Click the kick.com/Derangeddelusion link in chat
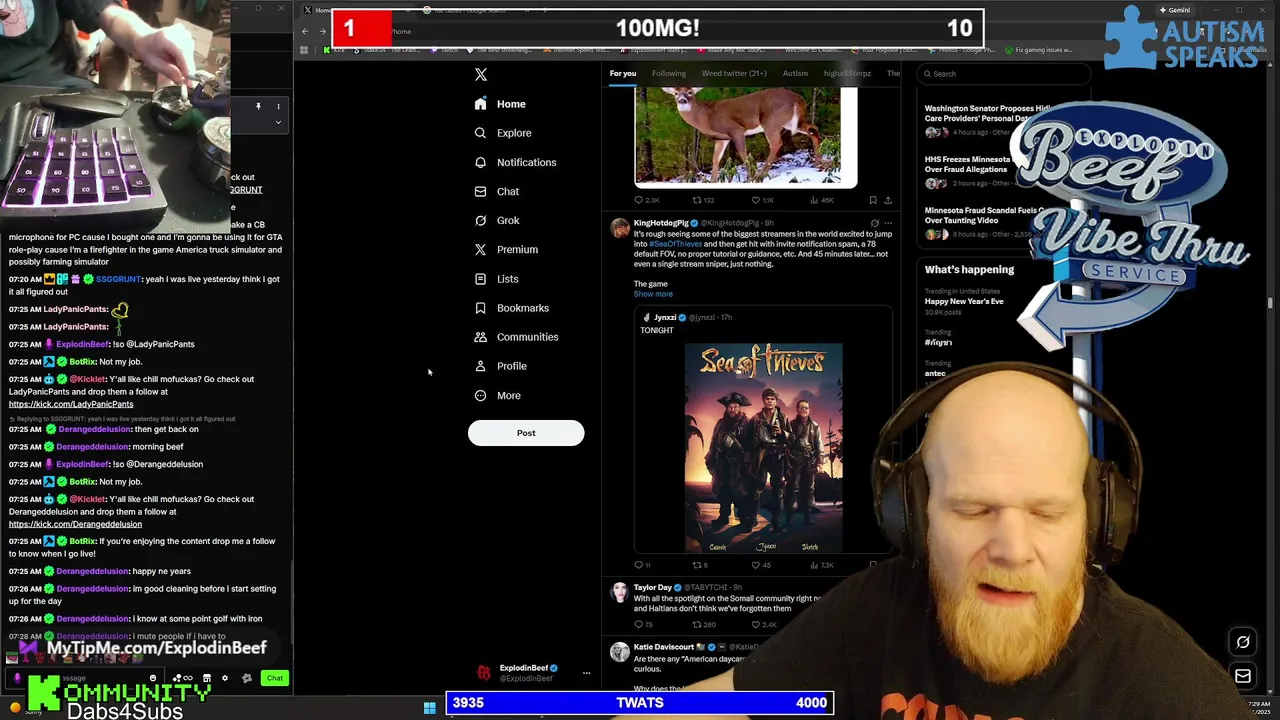Viewport: 1280px width, 720px height. pos(75,524)
